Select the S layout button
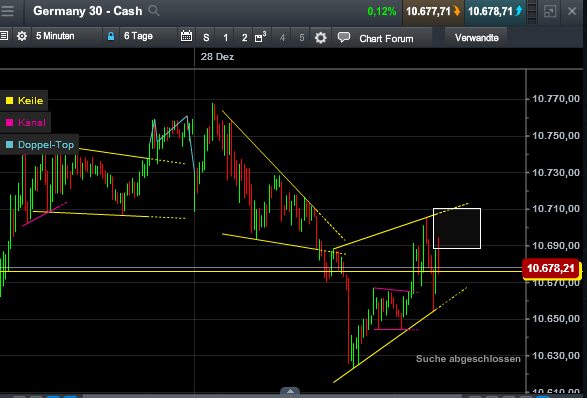587x398 pixels. (x=206, y=37)
